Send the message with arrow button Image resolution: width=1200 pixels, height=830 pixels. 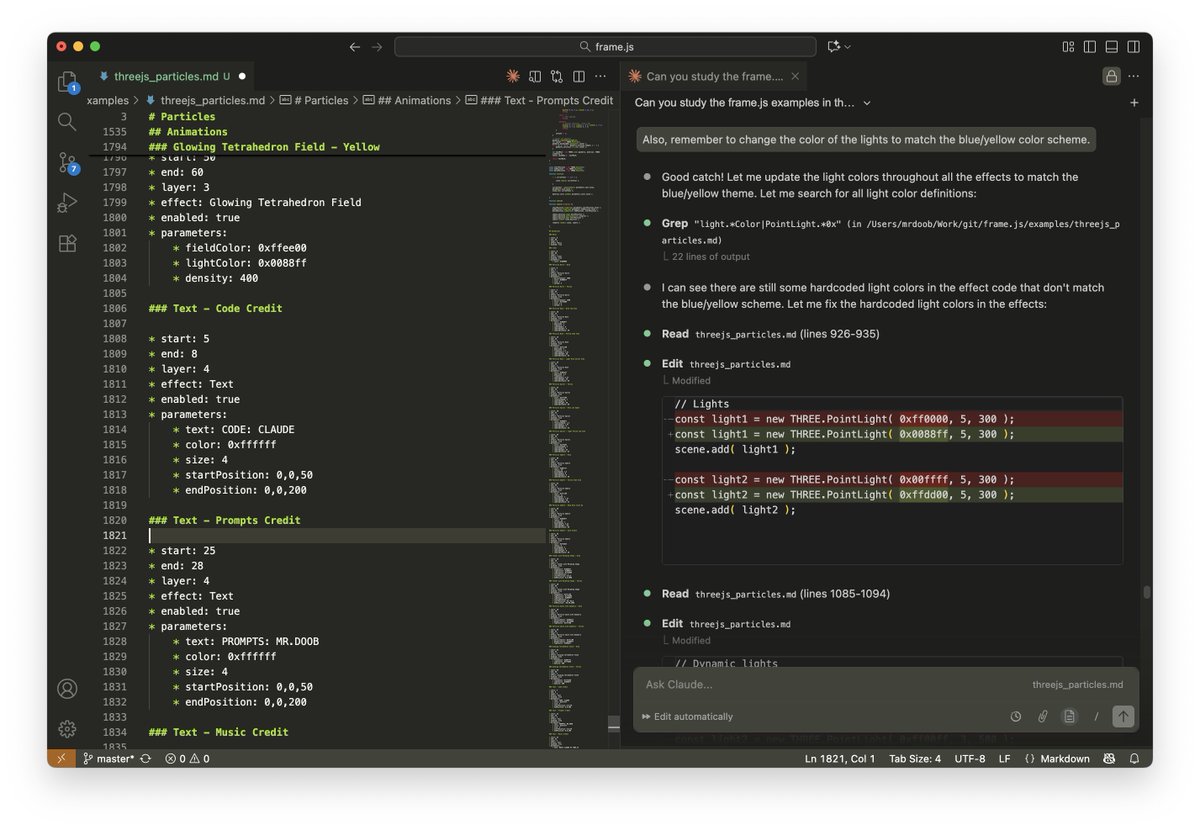(1123, 716)
